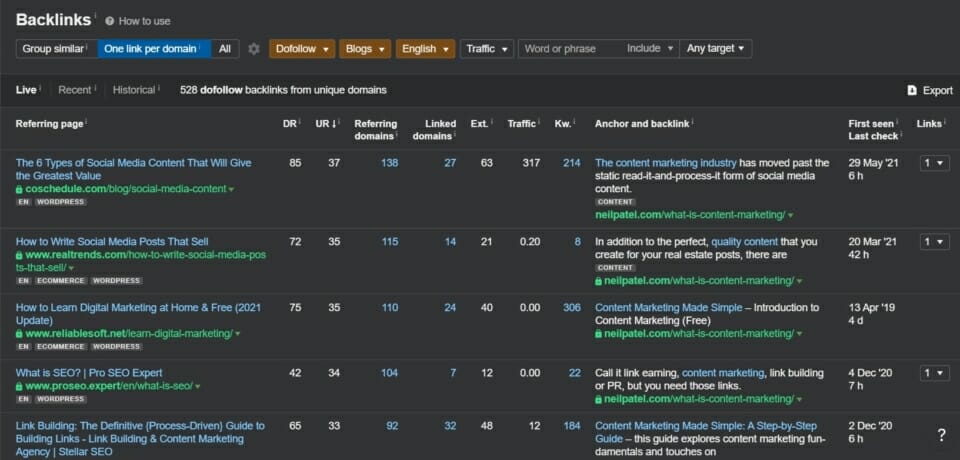This screenshot has height=460, width=960.
Task: Click referring domains value 138
Action: point(389,163)
